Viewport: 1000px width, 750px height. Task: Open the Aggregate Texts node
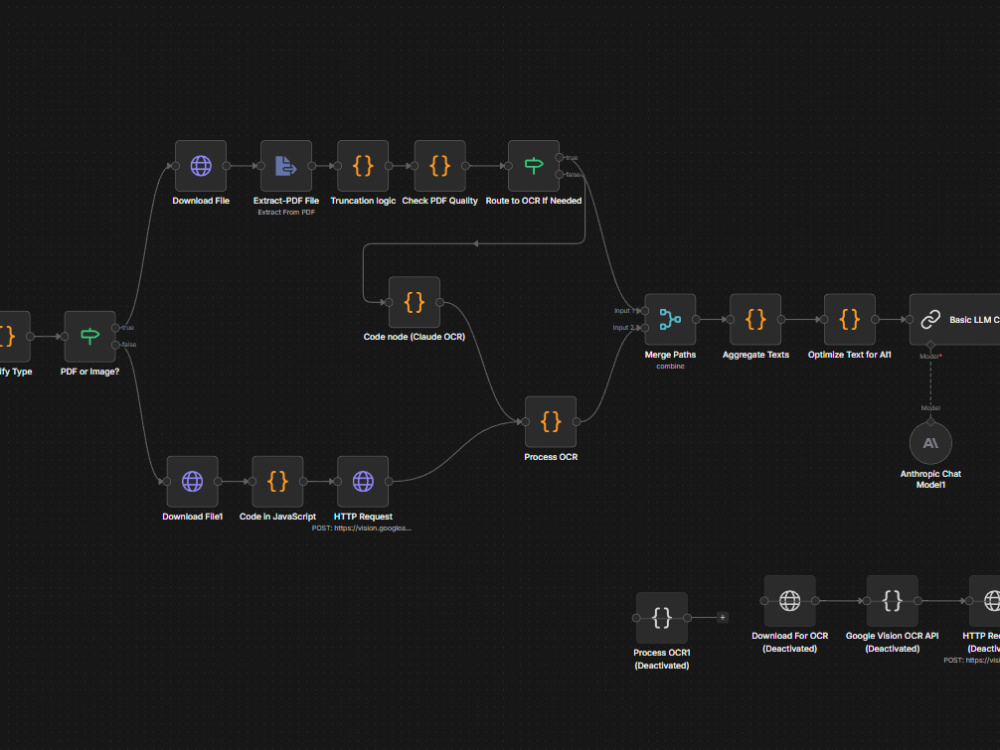(x=756, y=320)
